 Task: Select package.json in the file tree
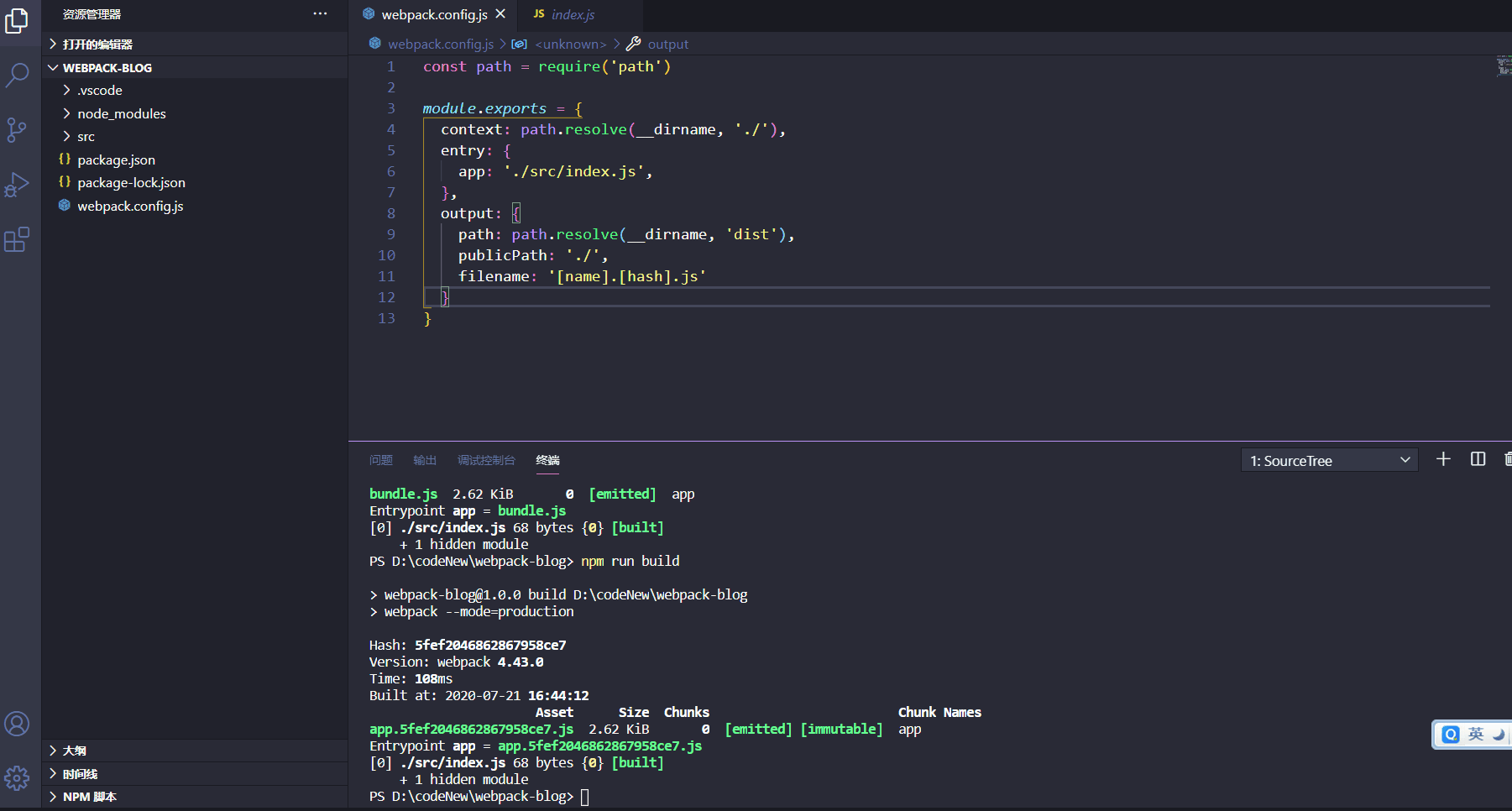pos(116,159)
